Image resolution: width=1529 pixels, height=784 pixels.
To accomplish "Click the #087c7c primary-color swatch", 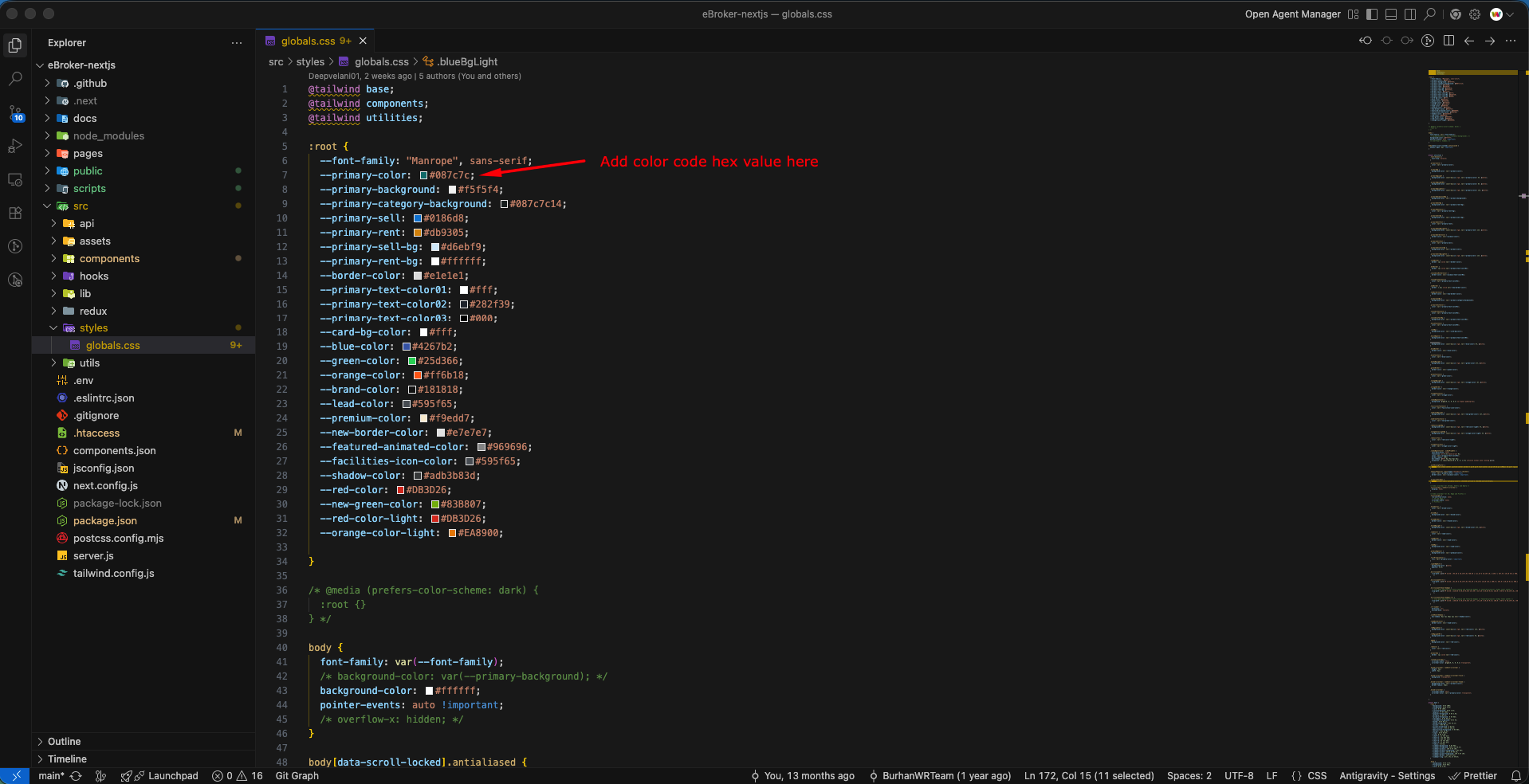I will [x=423, y=175].
